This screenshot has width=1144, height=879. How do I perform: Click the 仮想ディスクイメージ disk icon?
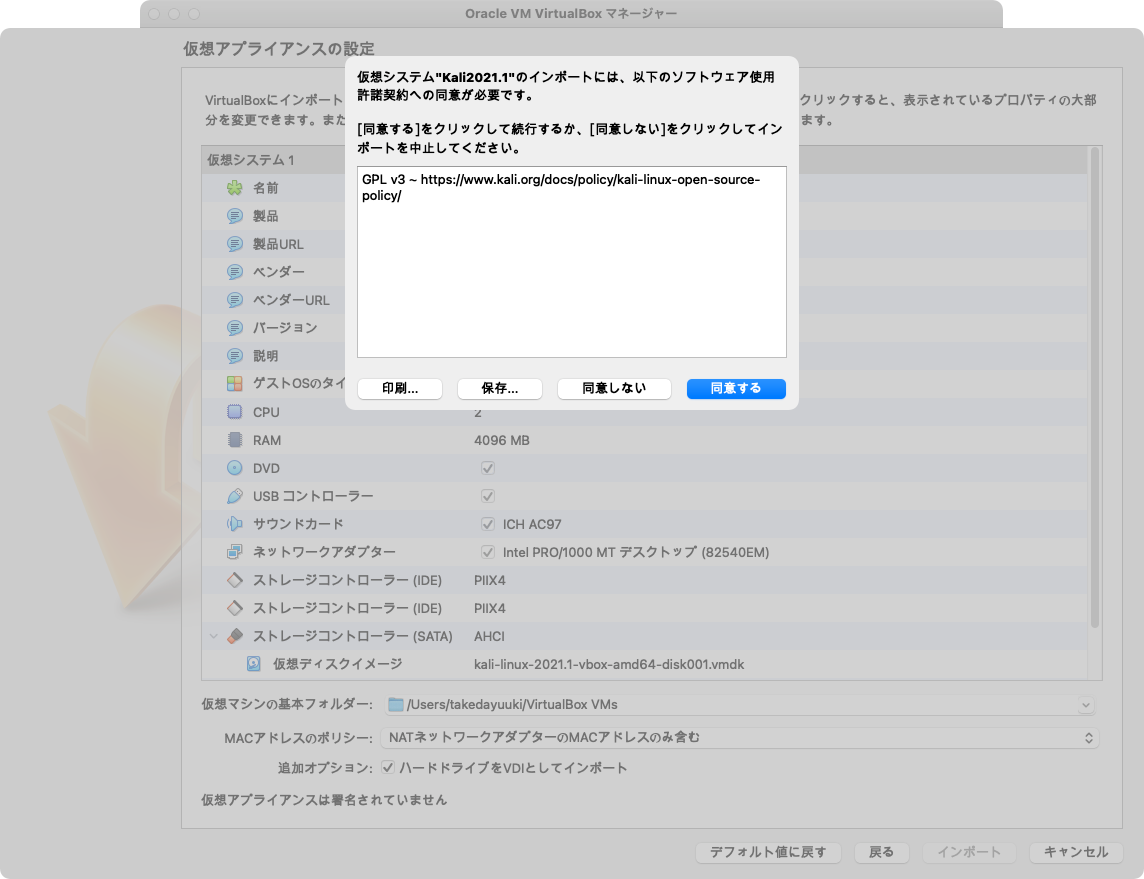253,664
